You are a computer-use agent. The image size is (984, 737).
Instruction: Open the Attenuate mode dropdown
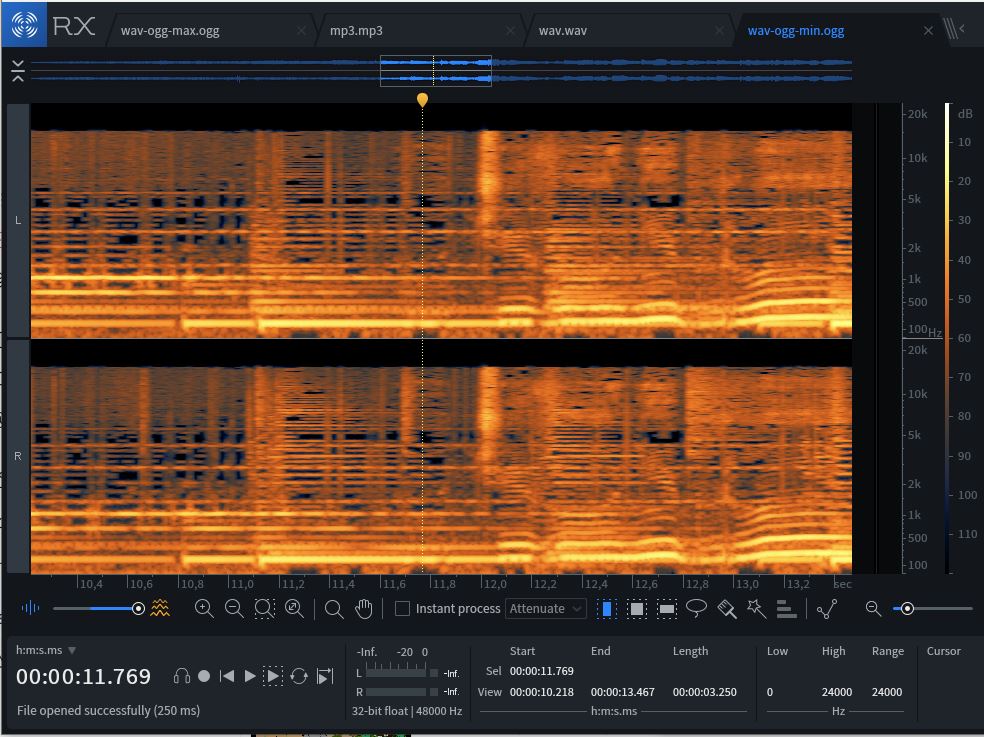click(x=547, y=608)
